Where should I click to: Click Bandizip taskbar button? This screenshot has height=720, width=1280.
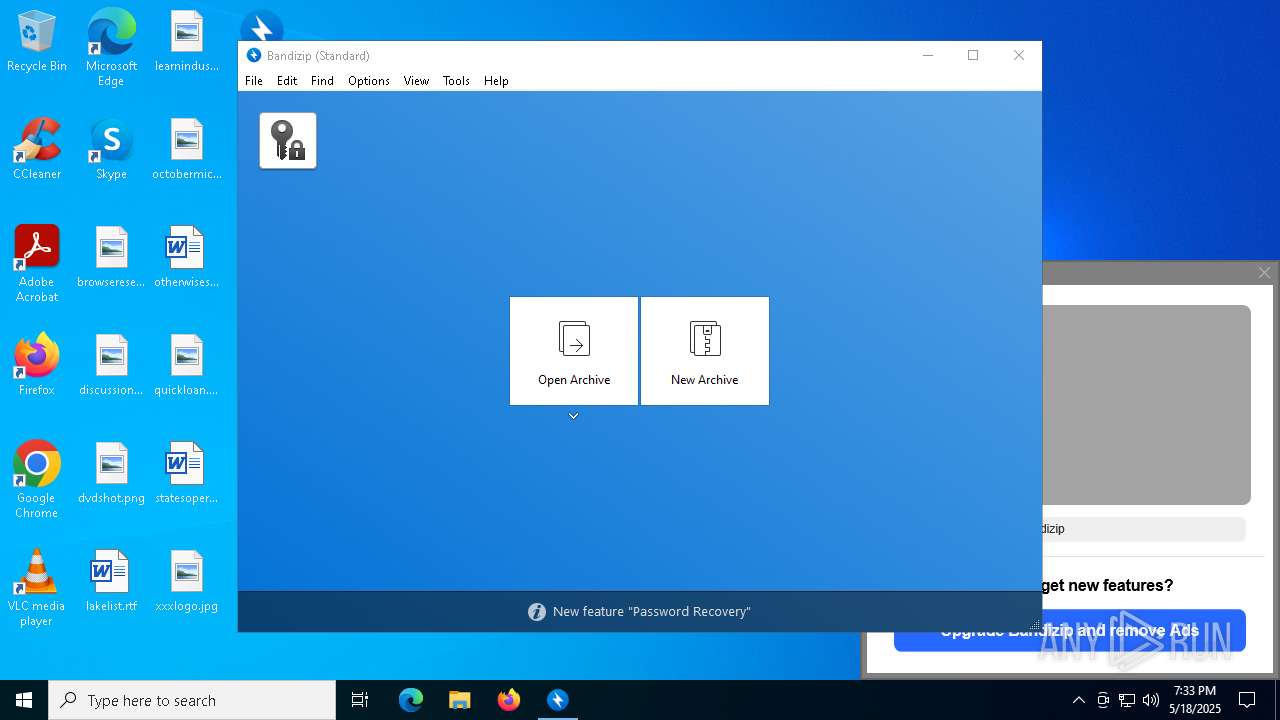558,700
